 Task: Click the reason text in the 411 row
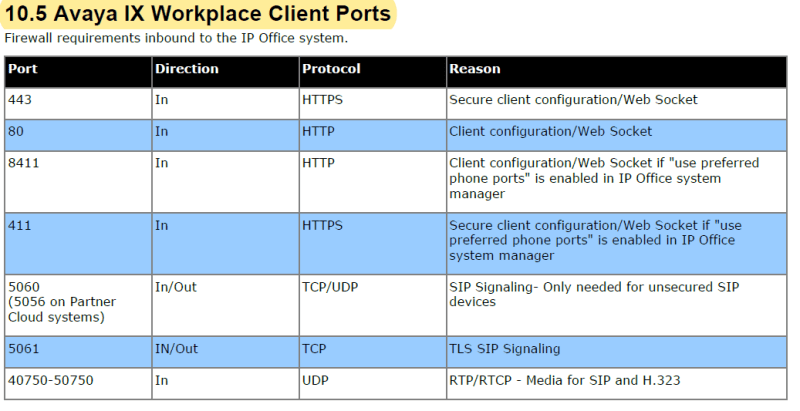click(x=595, y=240)
